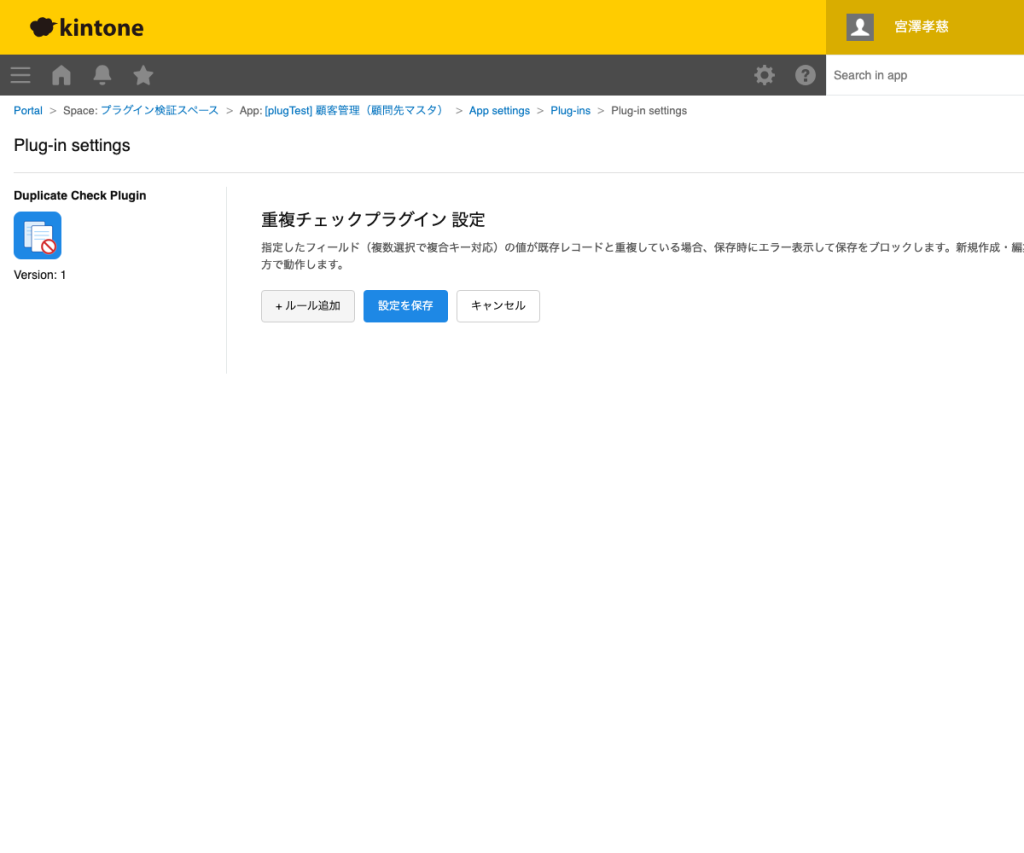Screen dimensions: 1024x853
Task: Click the kintone logo in the header
Action: pos(86,27)
